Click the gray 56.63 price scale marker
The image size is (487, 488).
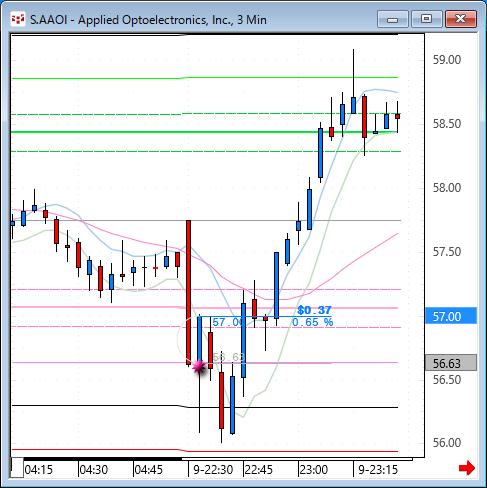pyautogui.click(x=451, y=363)
